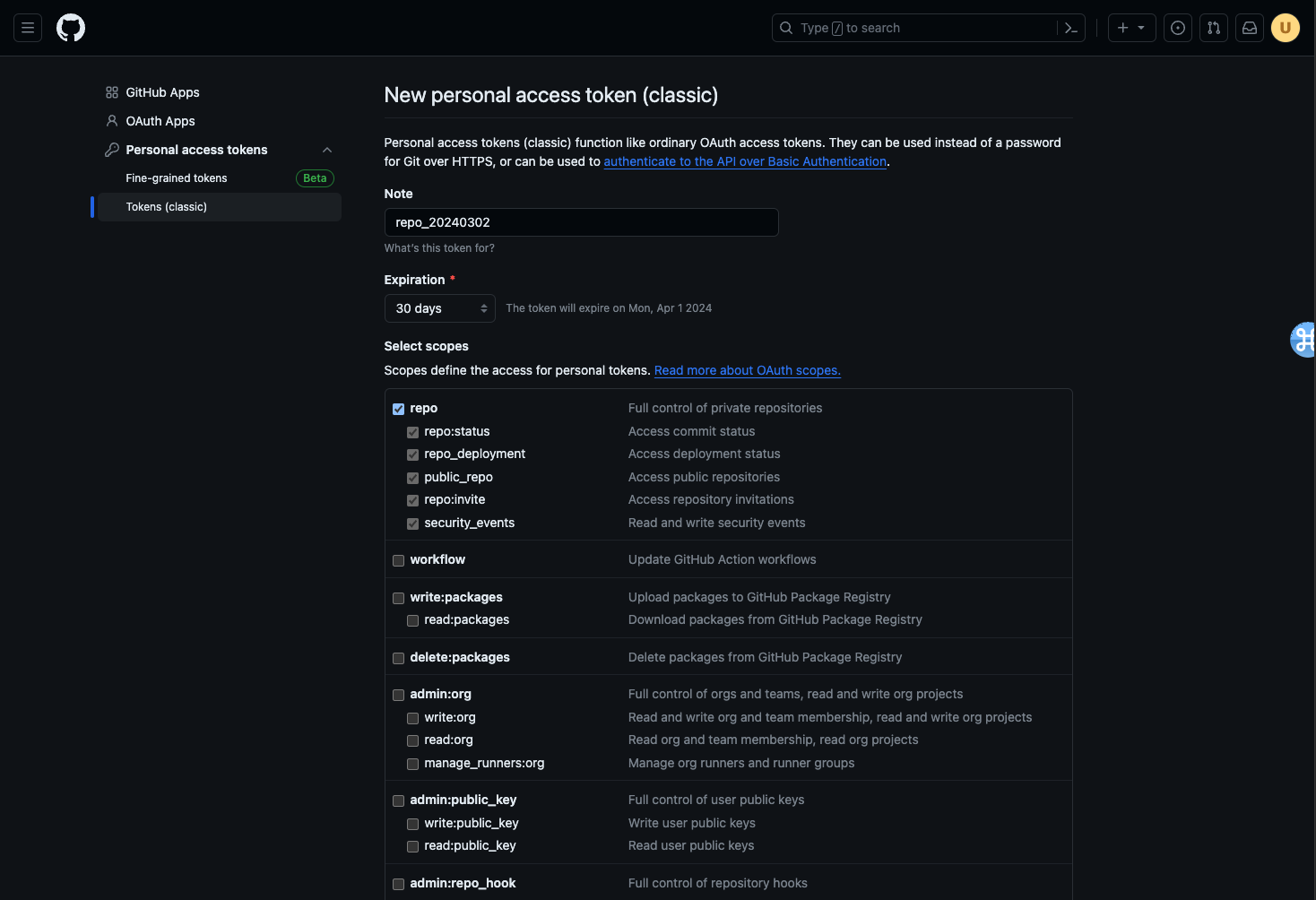Check the write:org checkbox
The image size is (1316, 900).
click(x=412, y=718)
